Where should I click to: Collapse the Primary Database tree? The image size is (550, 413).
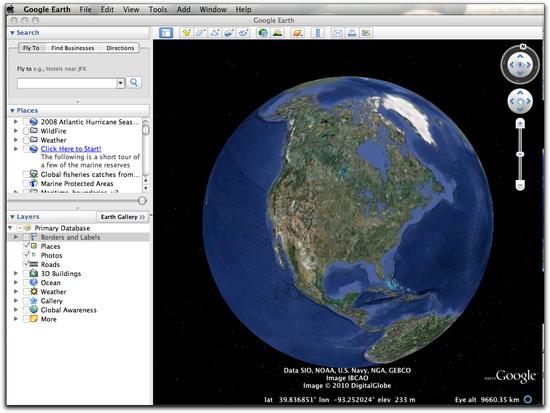point(10,228)
